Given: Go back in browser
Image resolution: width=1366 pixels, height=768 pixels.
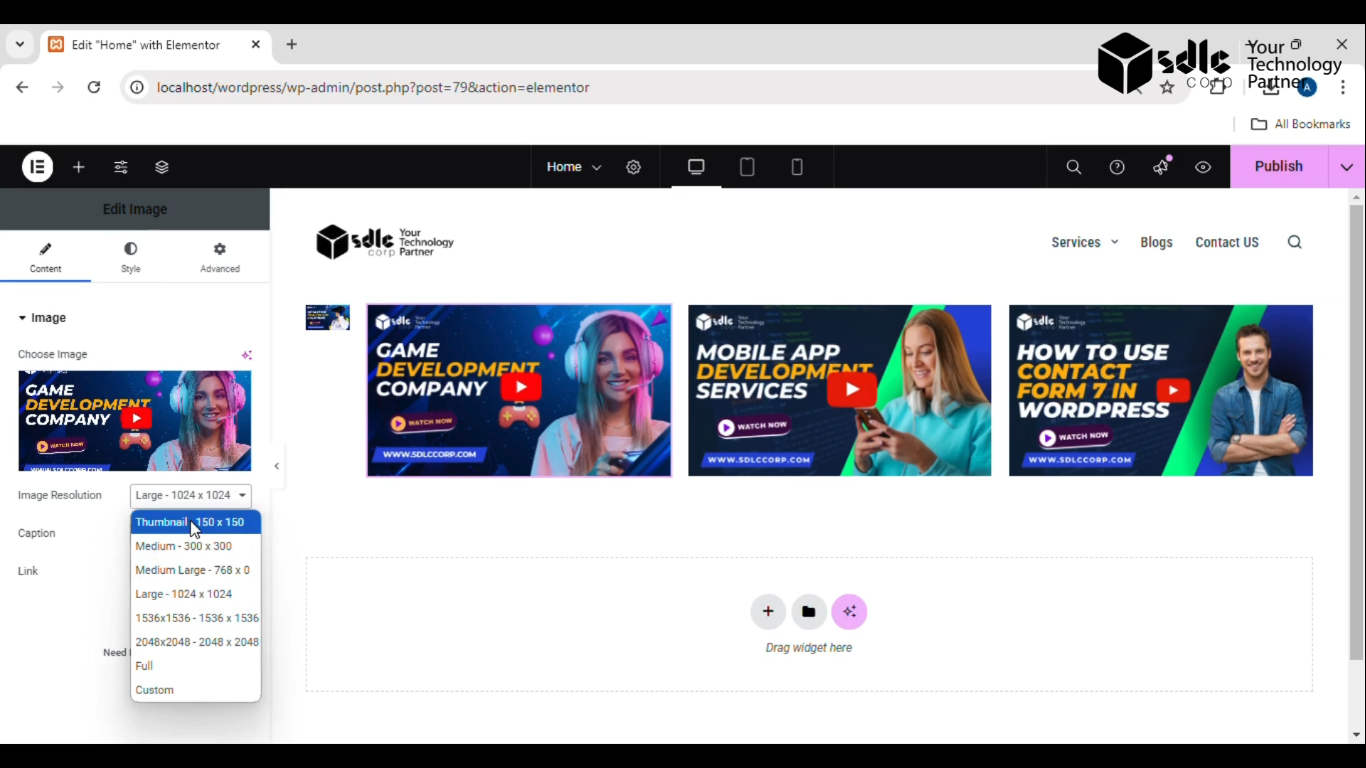Looking at the screenshot, I should tap(22, 87).
